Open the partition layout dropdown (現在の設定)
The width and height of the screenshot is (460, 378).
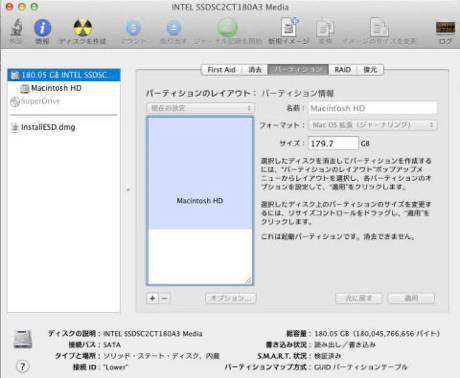coord(200,108)
